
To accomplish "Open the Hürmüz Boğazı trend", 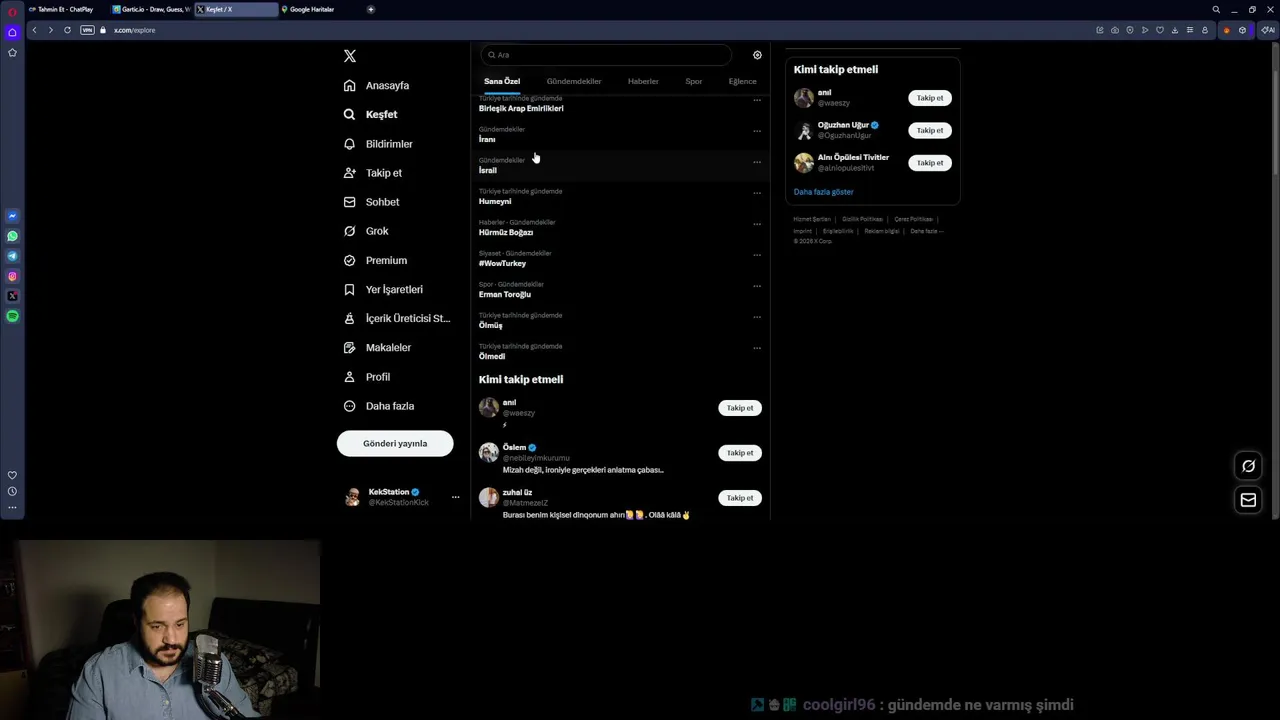I will coord(506,232).
